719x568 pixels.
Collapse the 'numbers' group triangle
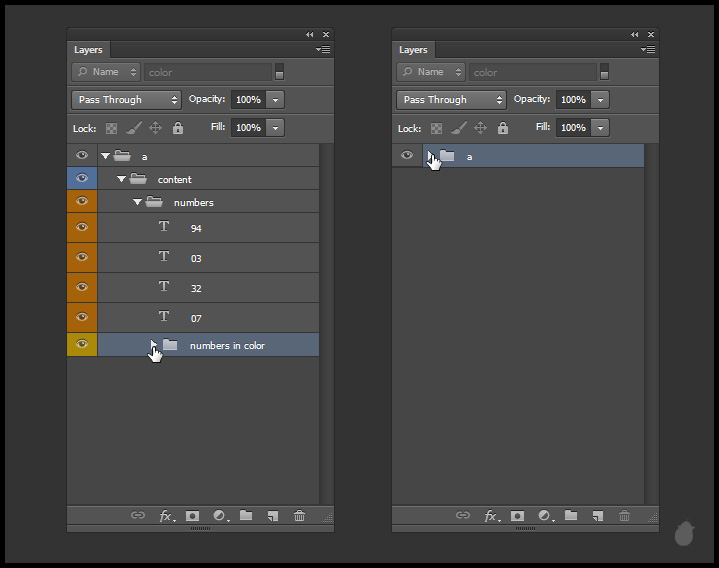point(137,202)
